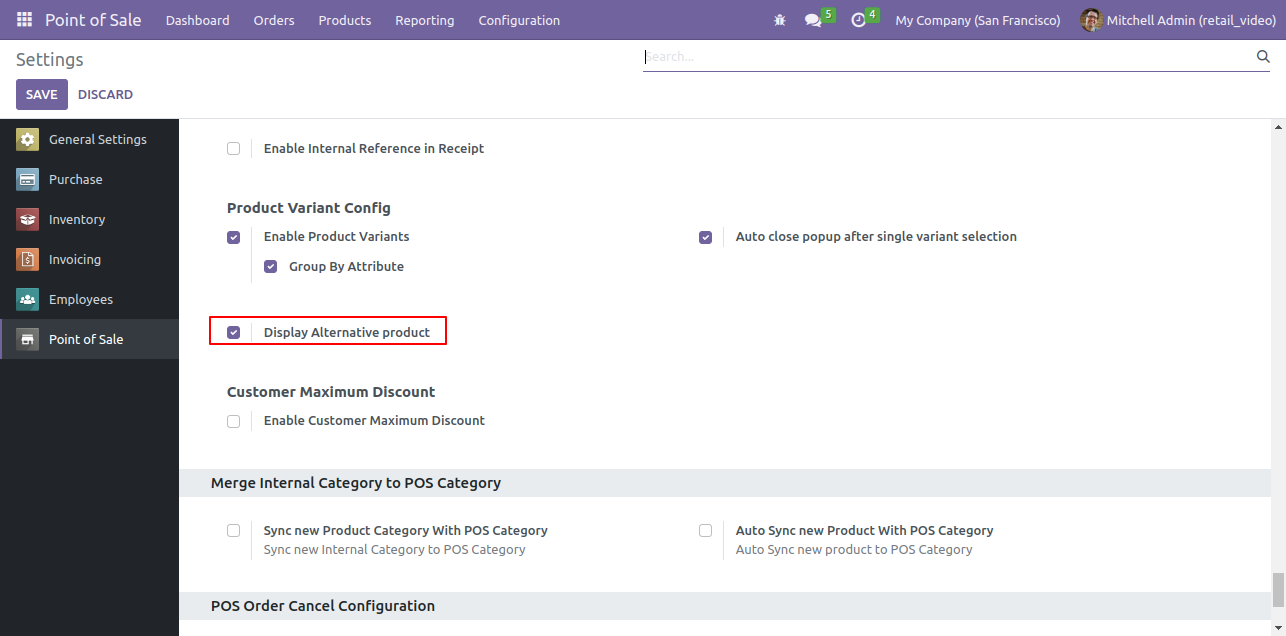Open the Reporting menu

[424, 20]
